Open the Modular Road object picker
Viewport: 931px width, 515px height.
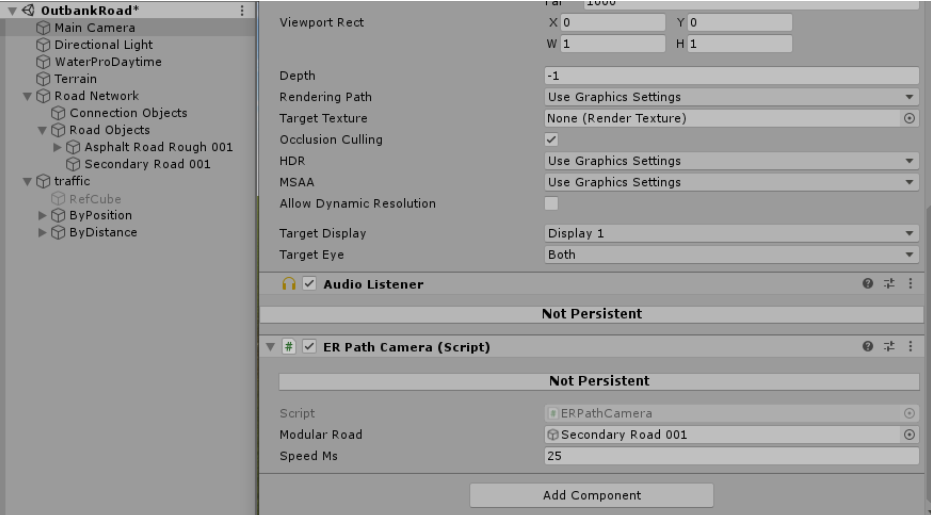(909, 434)
